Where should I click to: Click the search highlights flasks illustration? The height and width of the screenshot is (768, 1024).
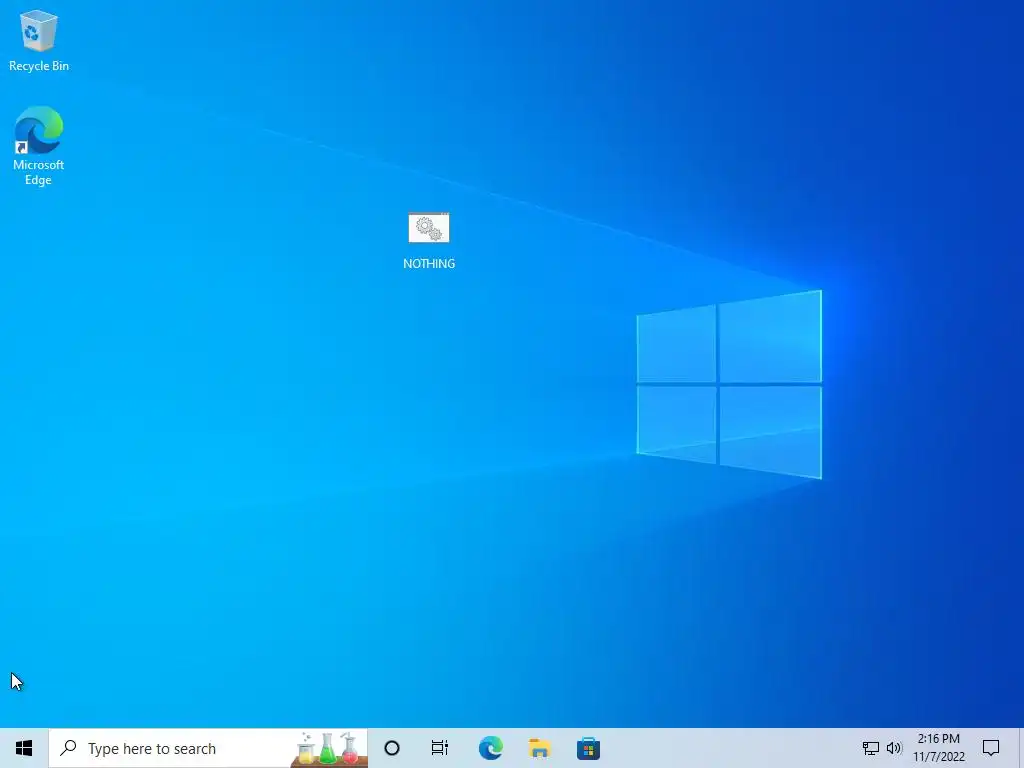point(328,748)
